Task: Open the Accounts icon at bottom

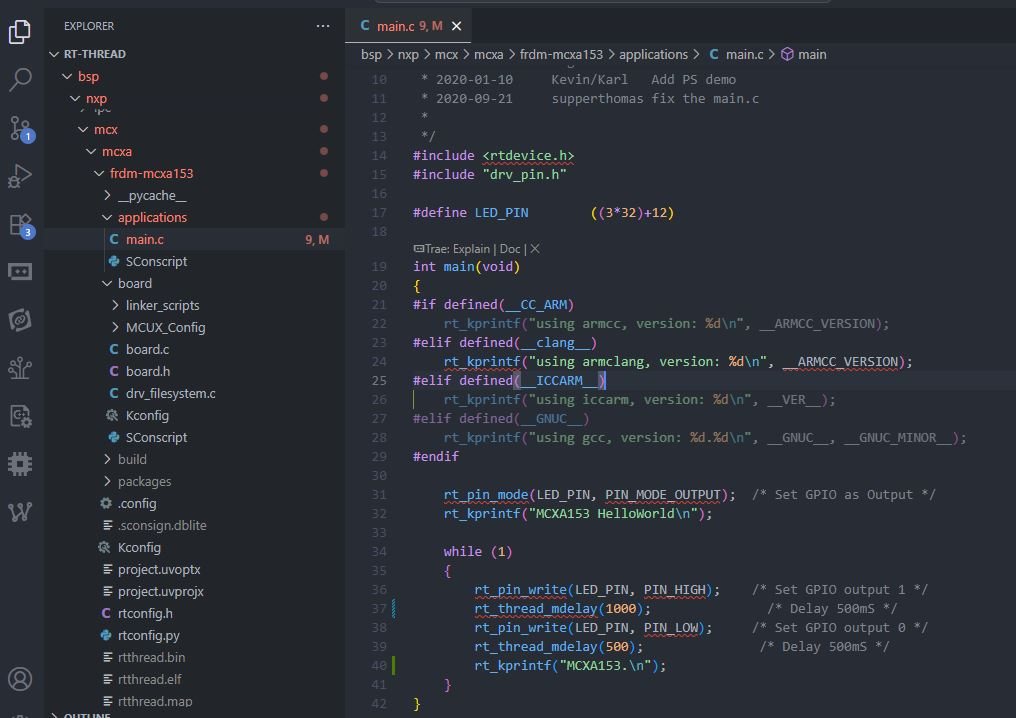Action: tap(20, 681)
